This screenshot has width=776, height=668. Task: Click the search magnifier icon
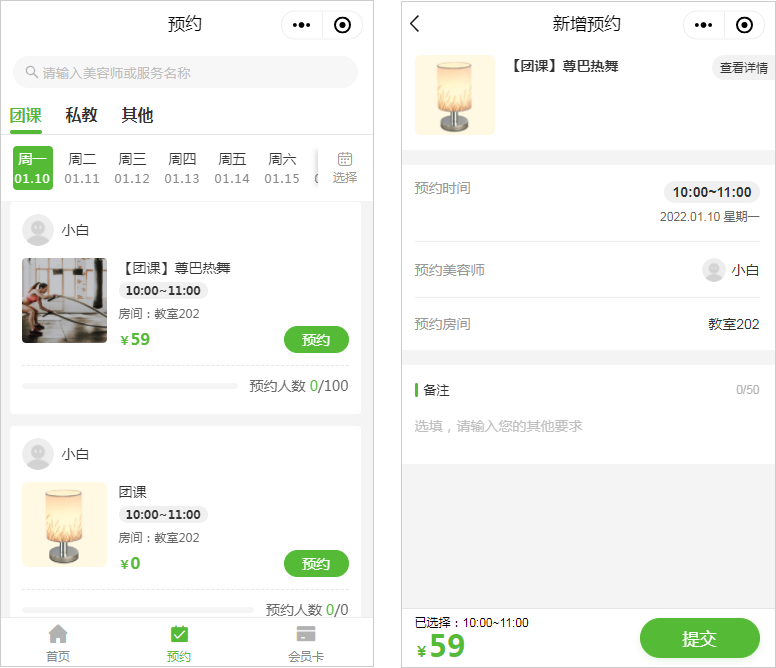click(x=31, y=72)
